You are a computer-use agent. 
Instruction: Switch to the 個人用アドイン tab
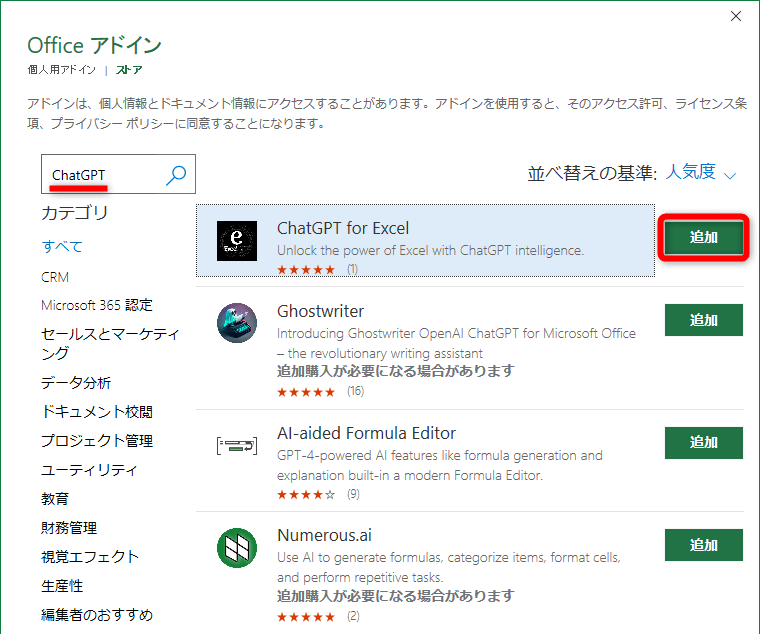tap(62, 70)
